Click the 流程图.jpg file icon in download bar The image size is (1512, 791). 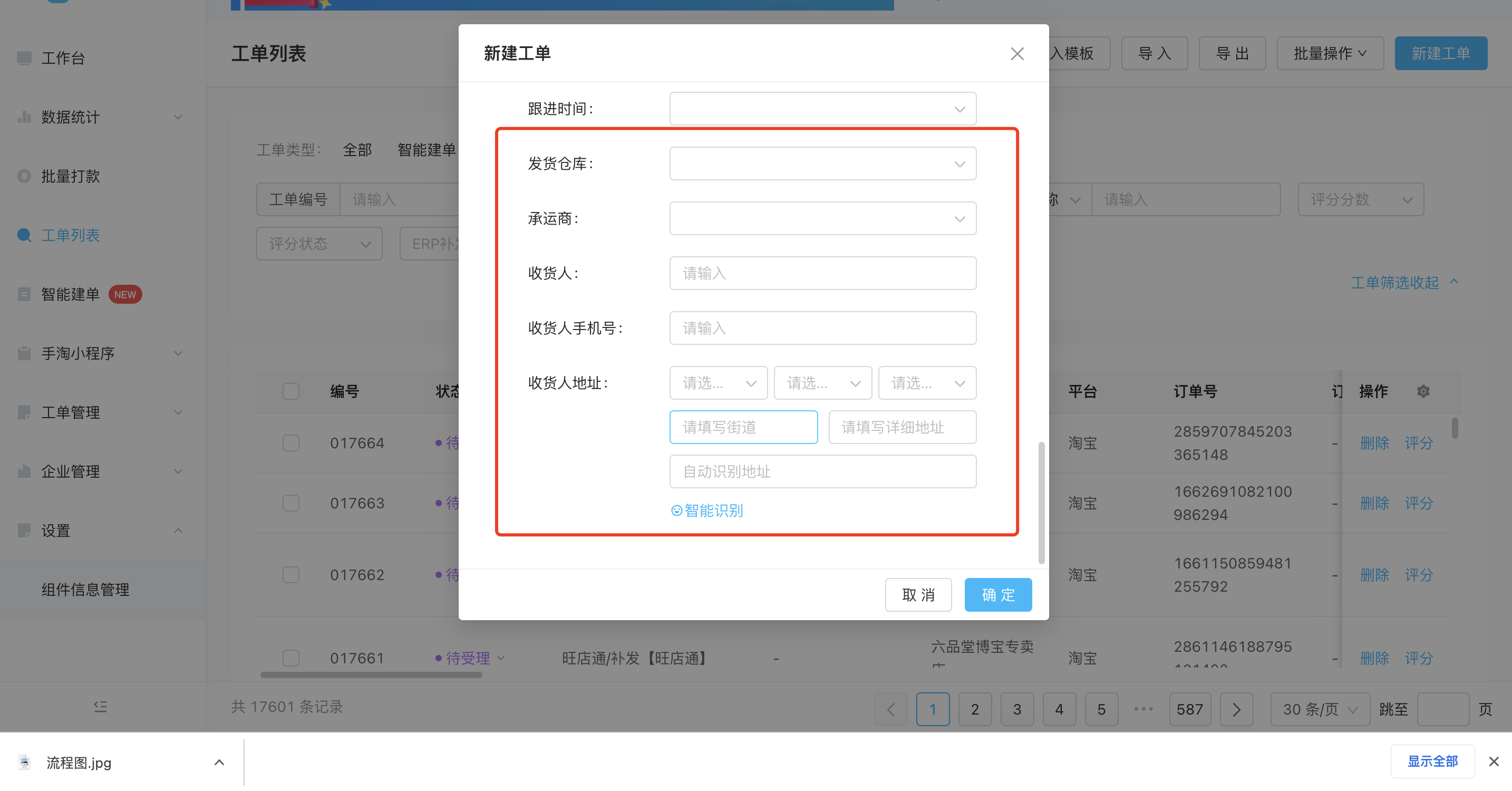click(x=24, y=762)
